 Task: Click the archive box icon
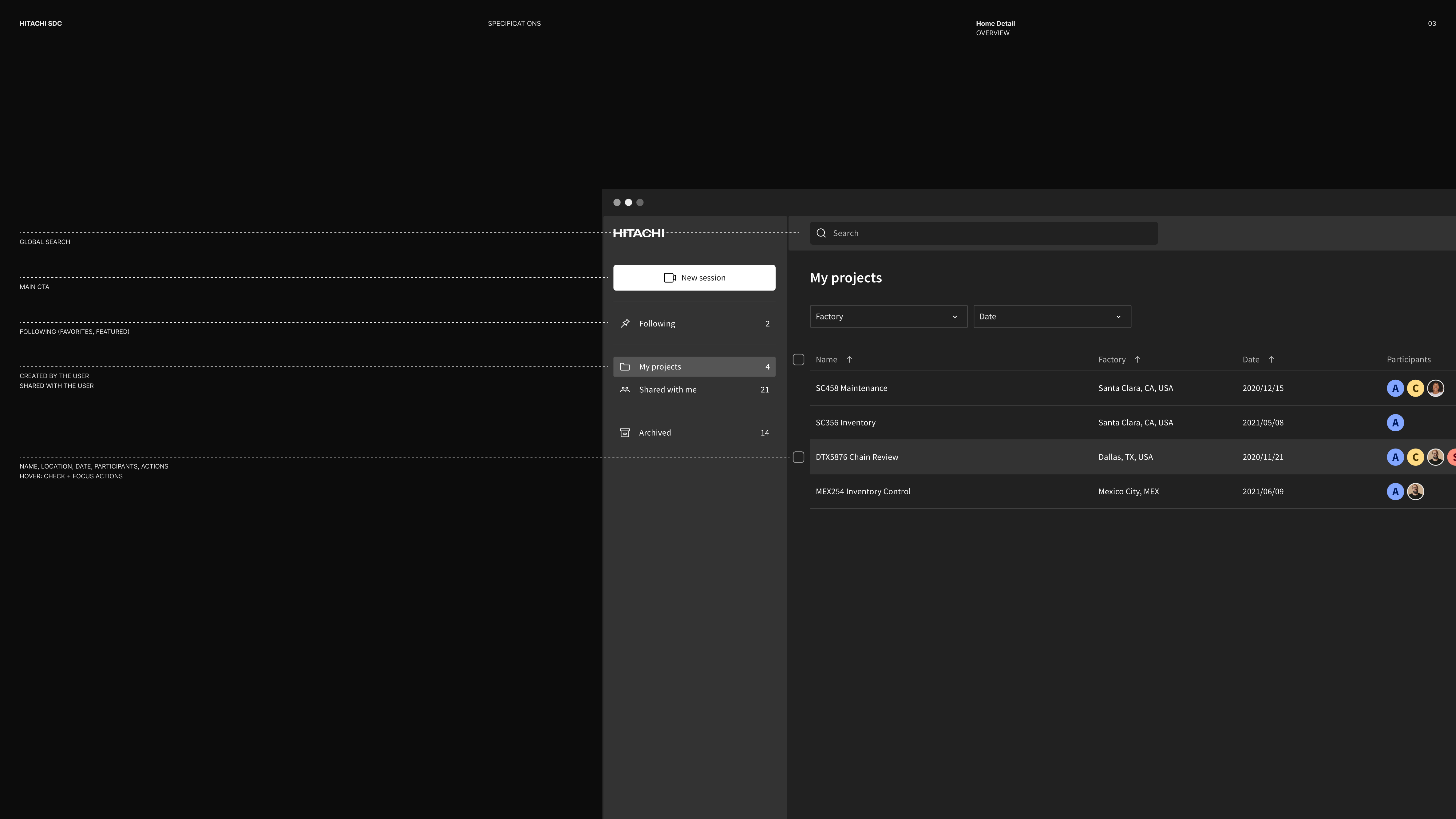[625, 433]
